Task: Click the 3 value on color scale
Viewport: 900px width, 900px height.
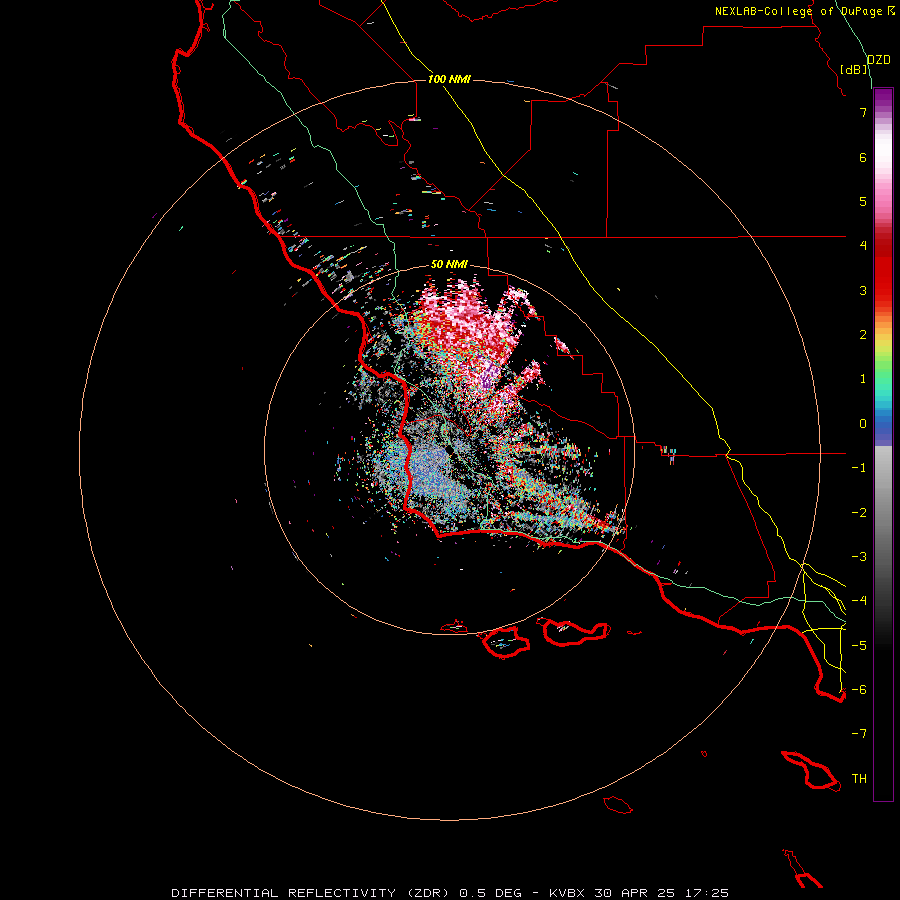Action: [x=863, y=290]
